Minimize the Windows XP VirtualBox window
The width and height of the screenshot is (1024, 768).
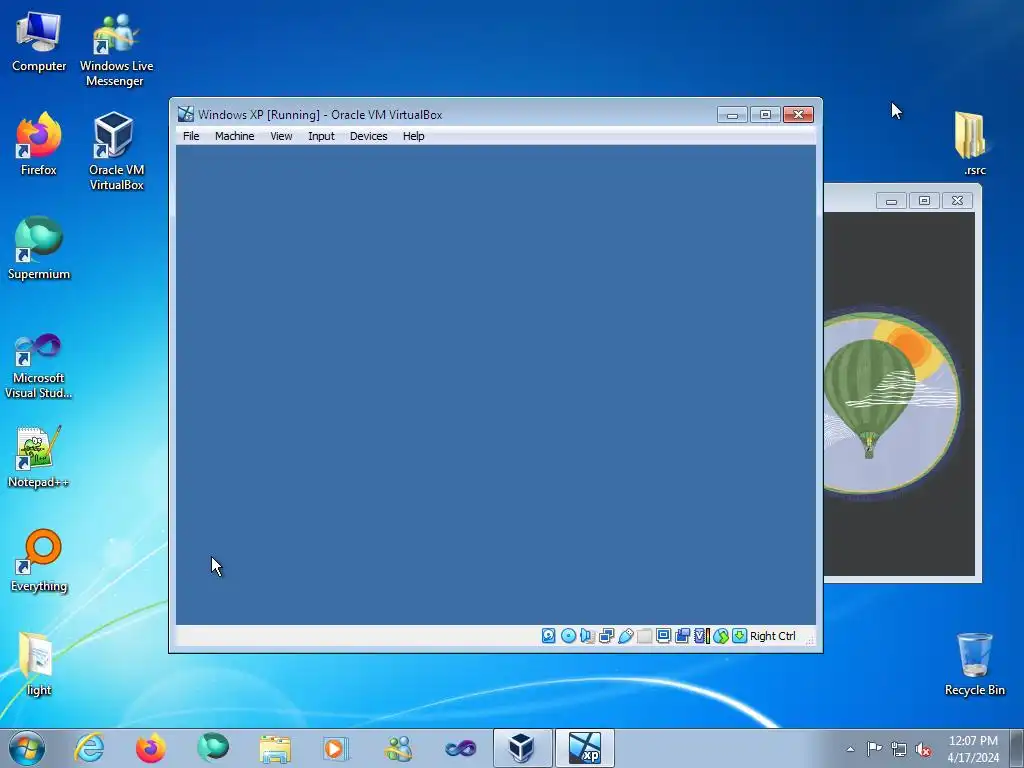(732, 115)
